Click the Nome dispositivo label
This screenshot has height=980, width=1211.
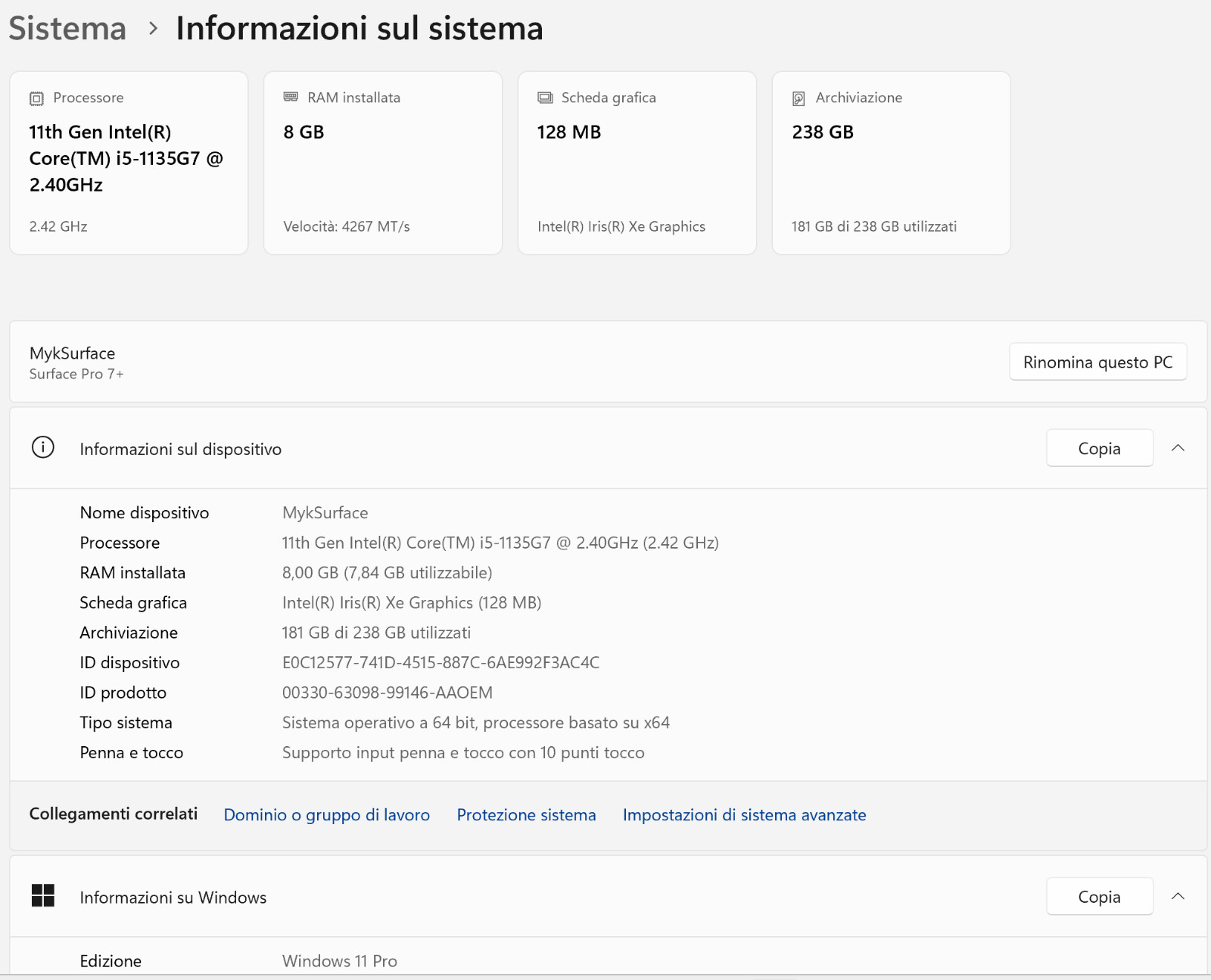145,512
